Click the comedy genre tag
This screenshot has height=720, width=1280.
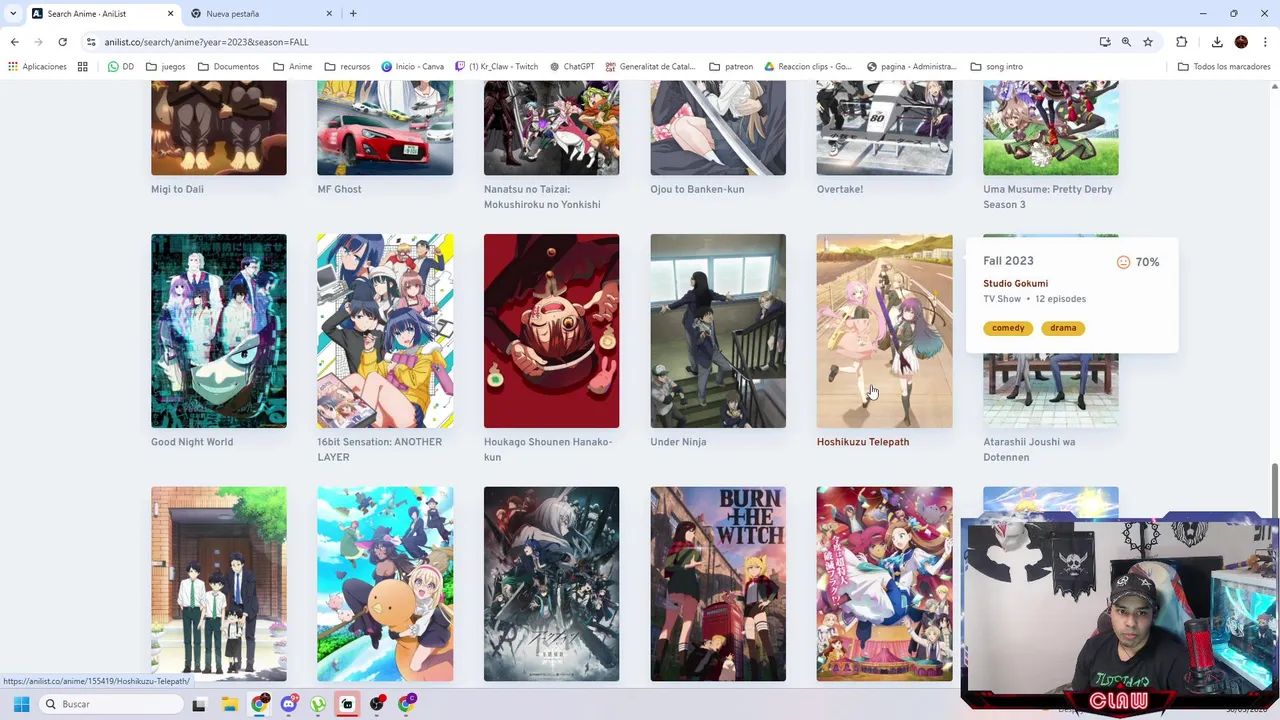click(1008, 328)
